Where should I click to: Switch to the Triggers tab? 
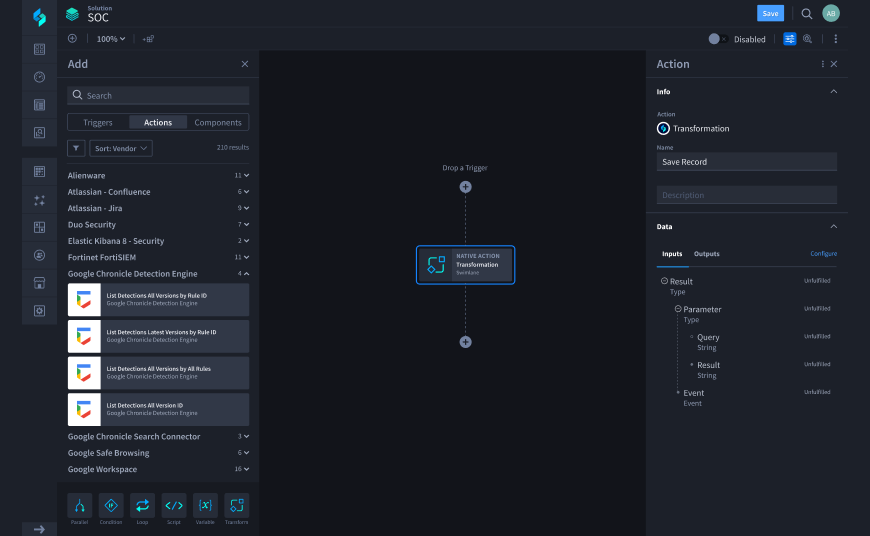click(x=98, y=123)
